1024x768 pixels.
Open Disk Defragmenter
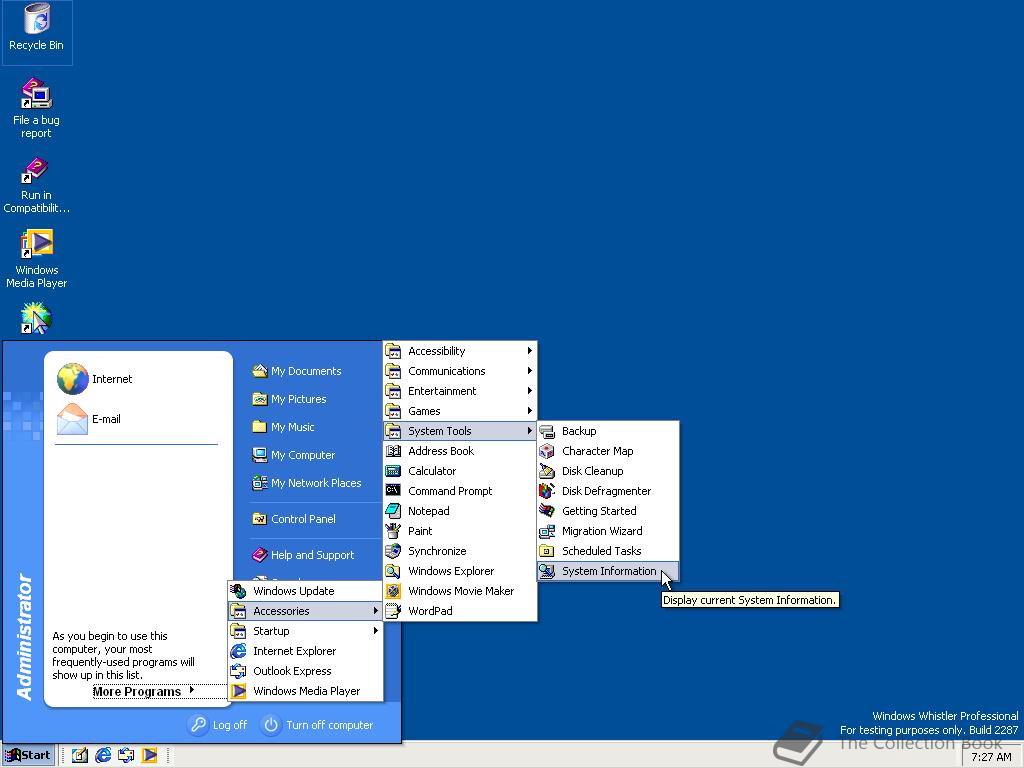[608, 491]
